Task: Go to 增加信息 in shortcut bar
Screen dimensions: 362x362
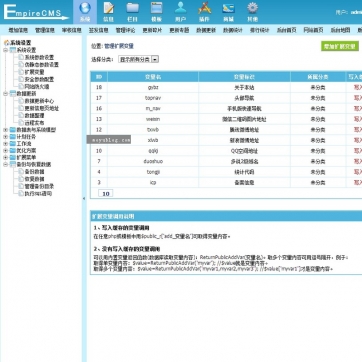Action: pos(18,30)
